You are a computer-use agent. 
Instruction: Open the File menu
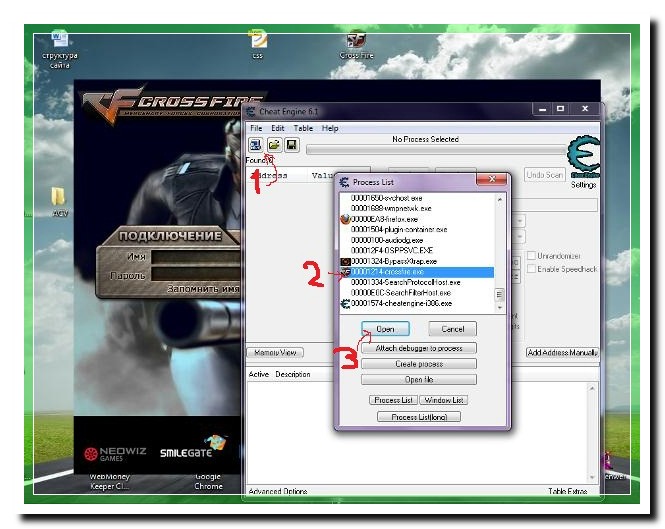click(x=256, y=128)
